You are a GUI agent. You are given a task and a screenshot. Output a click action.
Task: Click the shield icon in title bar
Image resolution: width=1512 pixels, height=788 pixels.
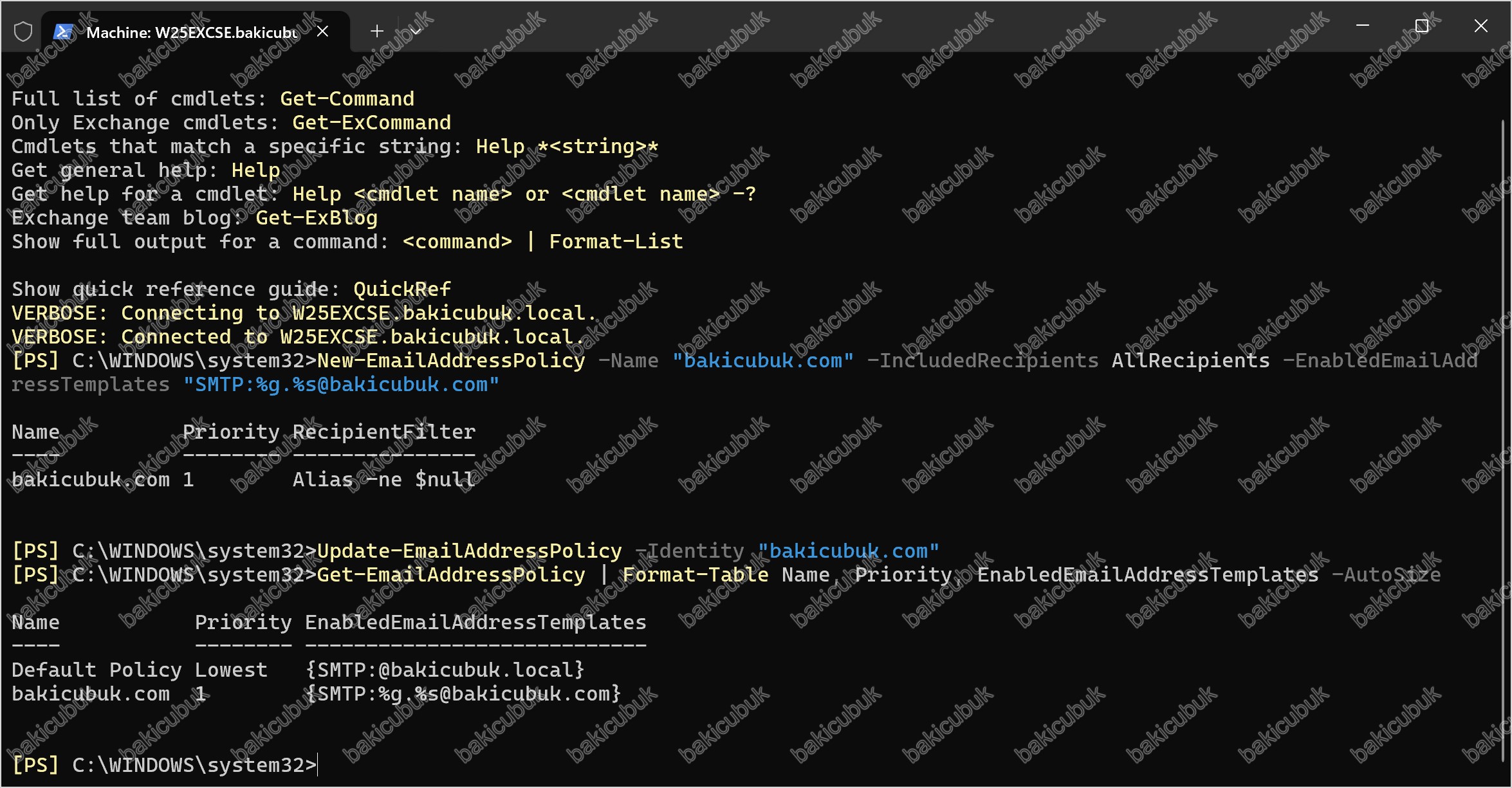[x=23, y=31]
